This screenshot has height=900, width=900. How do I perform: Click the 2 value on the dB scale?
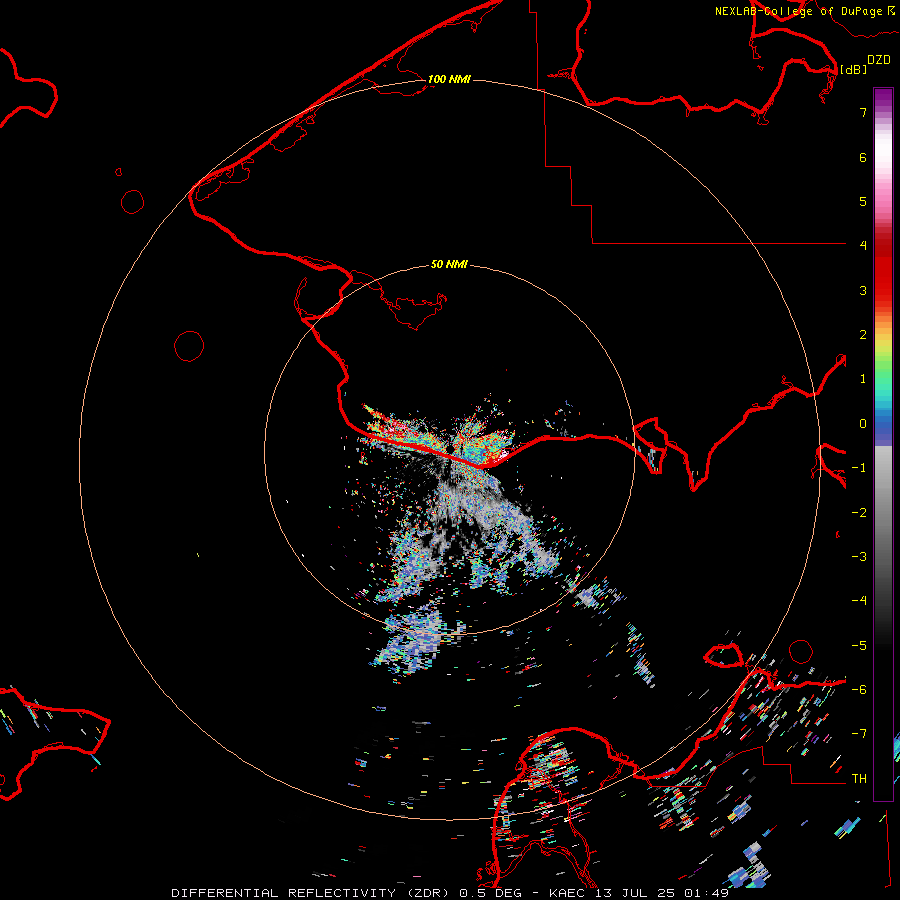863,335
